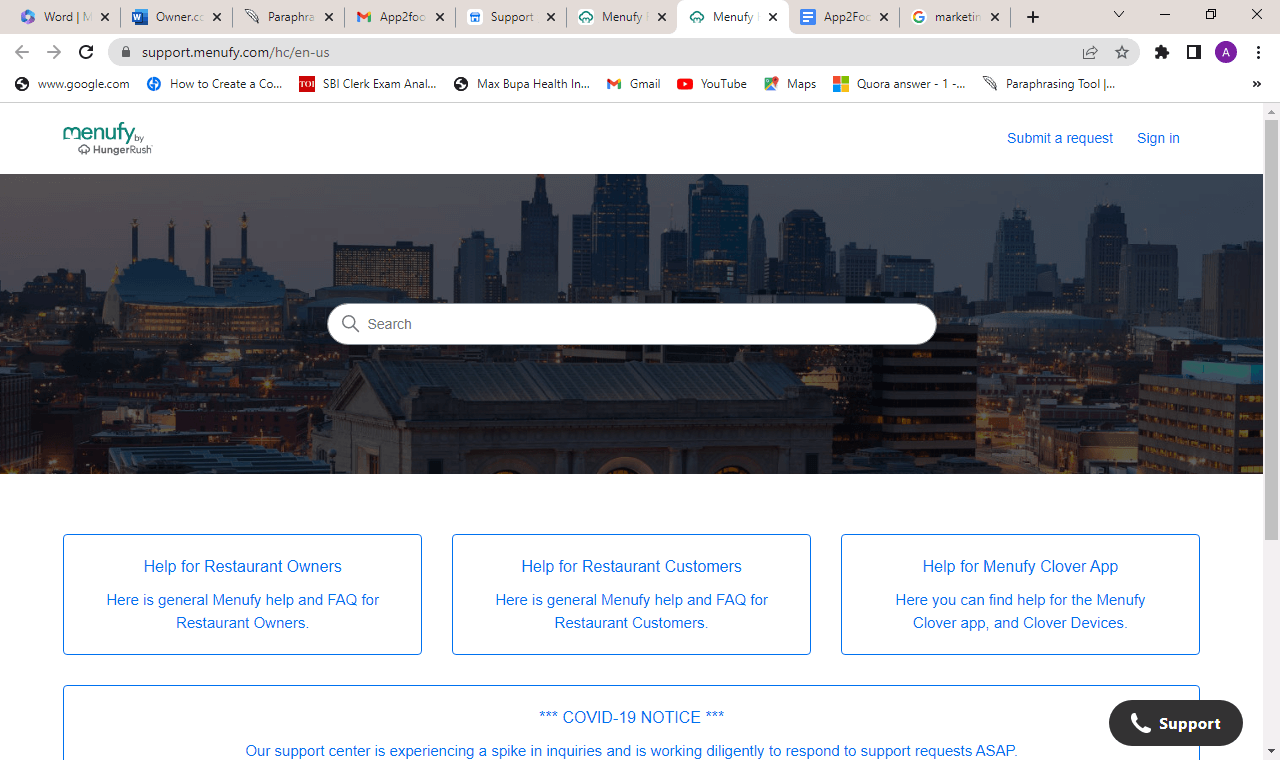The height and width of the screenshot is (760, 1280).
Task: Open Help for Restaurant Owners card
Action: pos(242,594)
